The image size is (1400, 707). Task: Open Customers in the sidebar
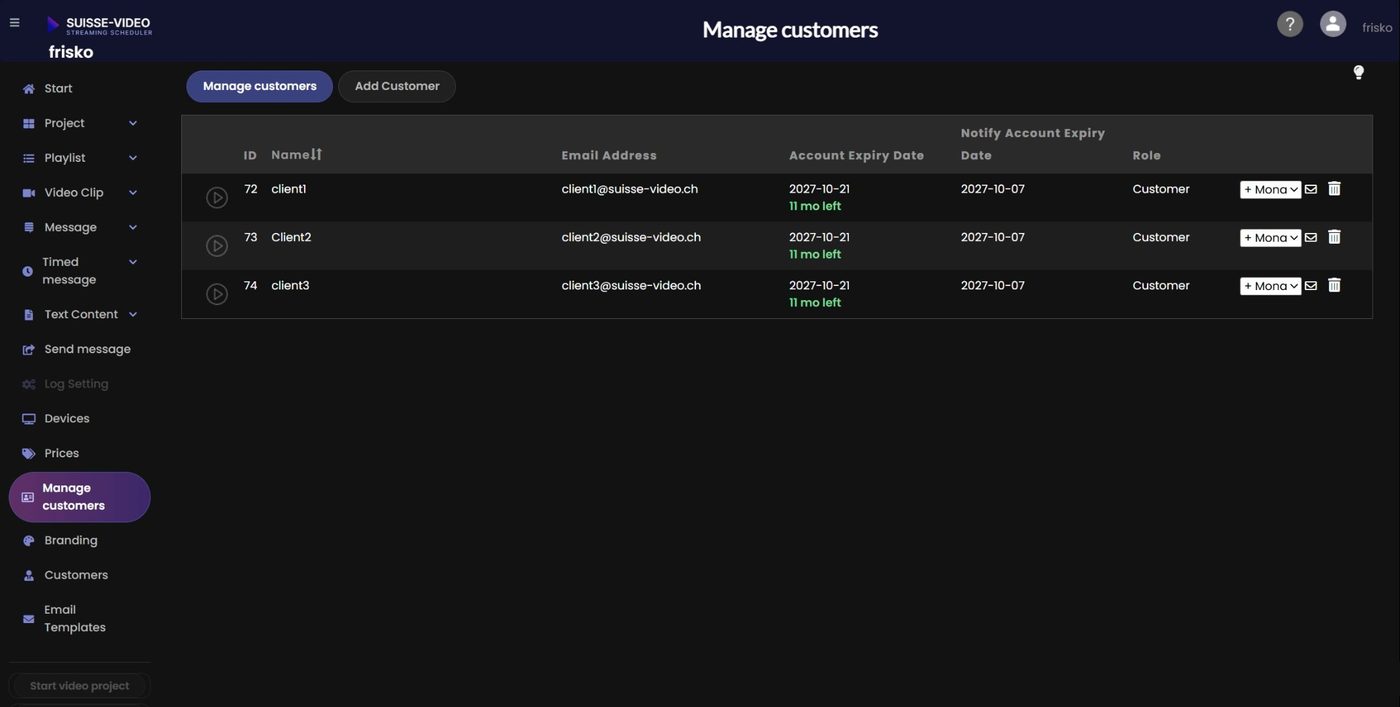pos(76,575)
